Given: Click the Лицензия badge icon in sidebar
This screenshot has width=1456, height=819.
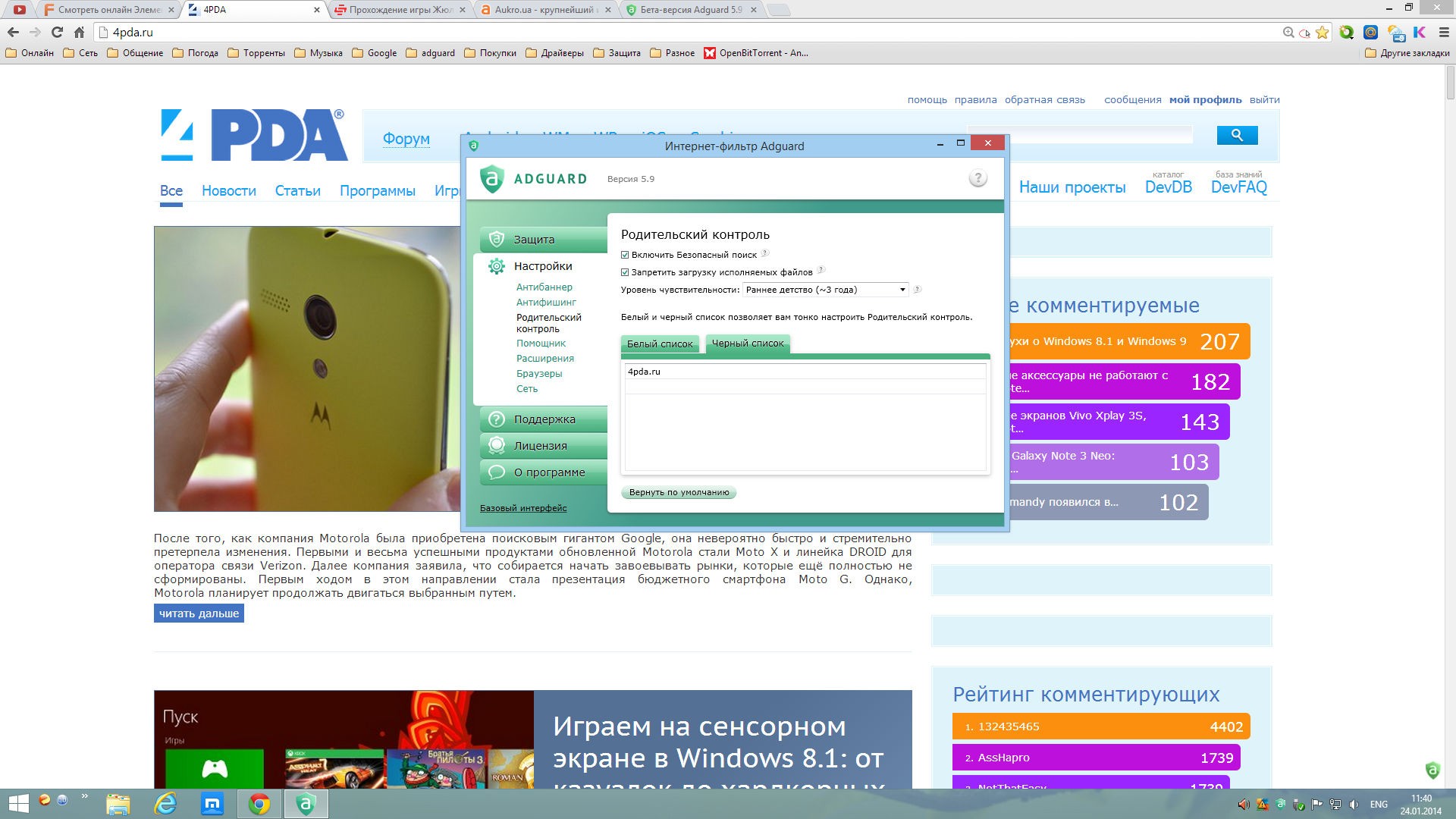Looking at the screenshot, I should 497,445.
